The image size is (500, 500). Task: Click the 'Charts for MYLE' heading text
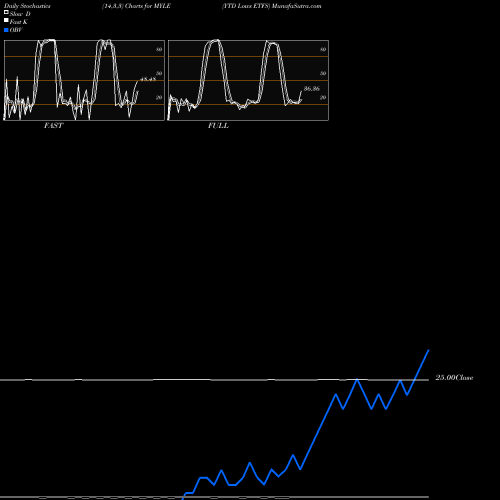click(148, 6)
